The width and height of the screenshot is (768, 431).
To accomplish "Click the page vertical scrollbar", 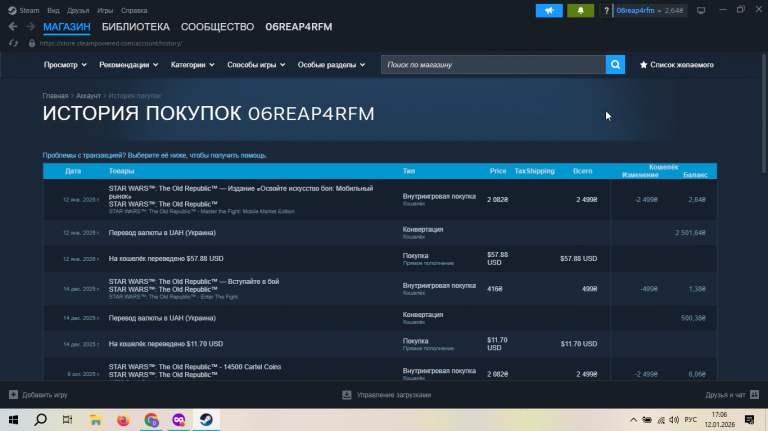I will point(764,113).
